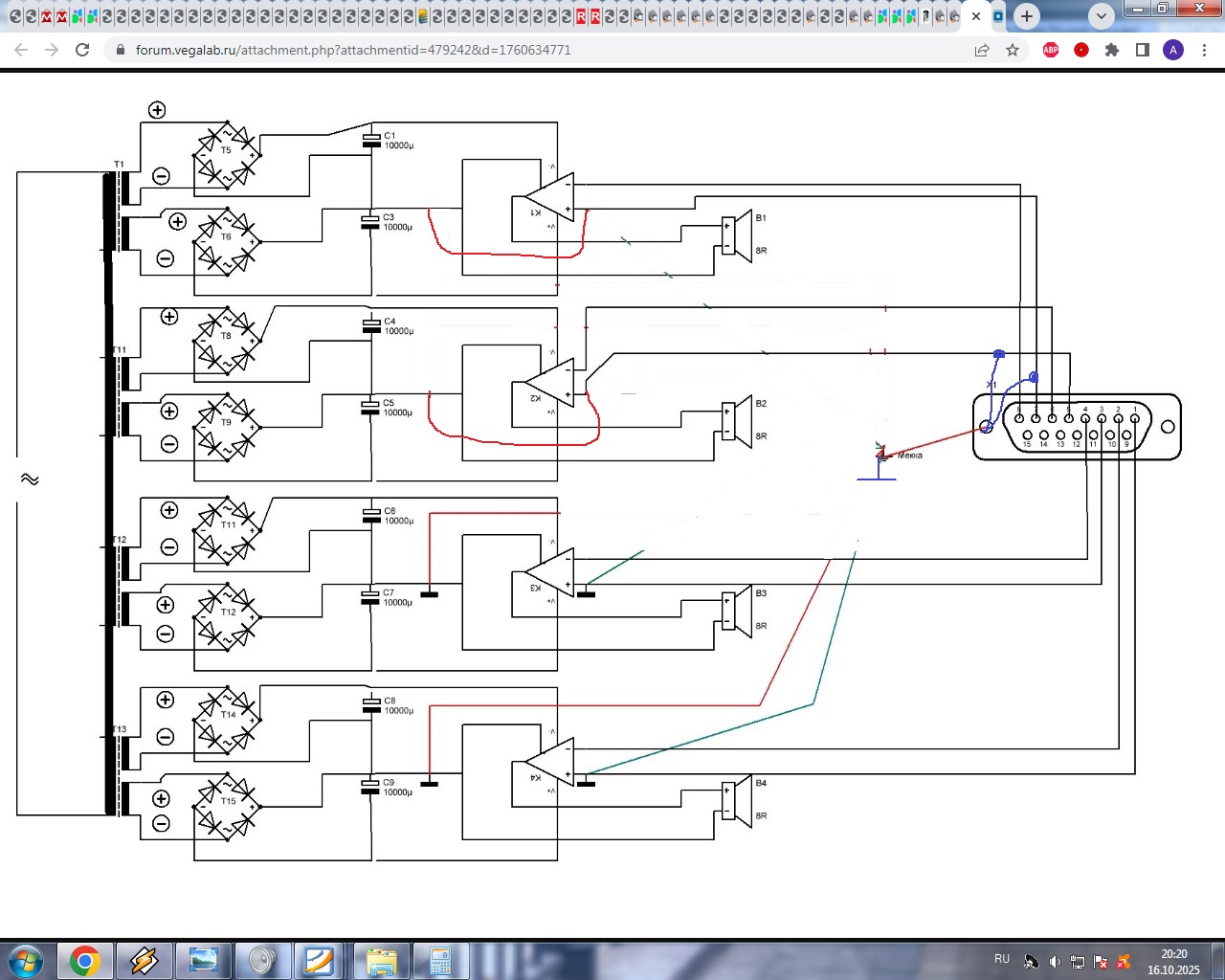Viewport: 1225px width, 980px height.
Task: Expand the tab search dropdown arrow
Action: pos(1102,16)
